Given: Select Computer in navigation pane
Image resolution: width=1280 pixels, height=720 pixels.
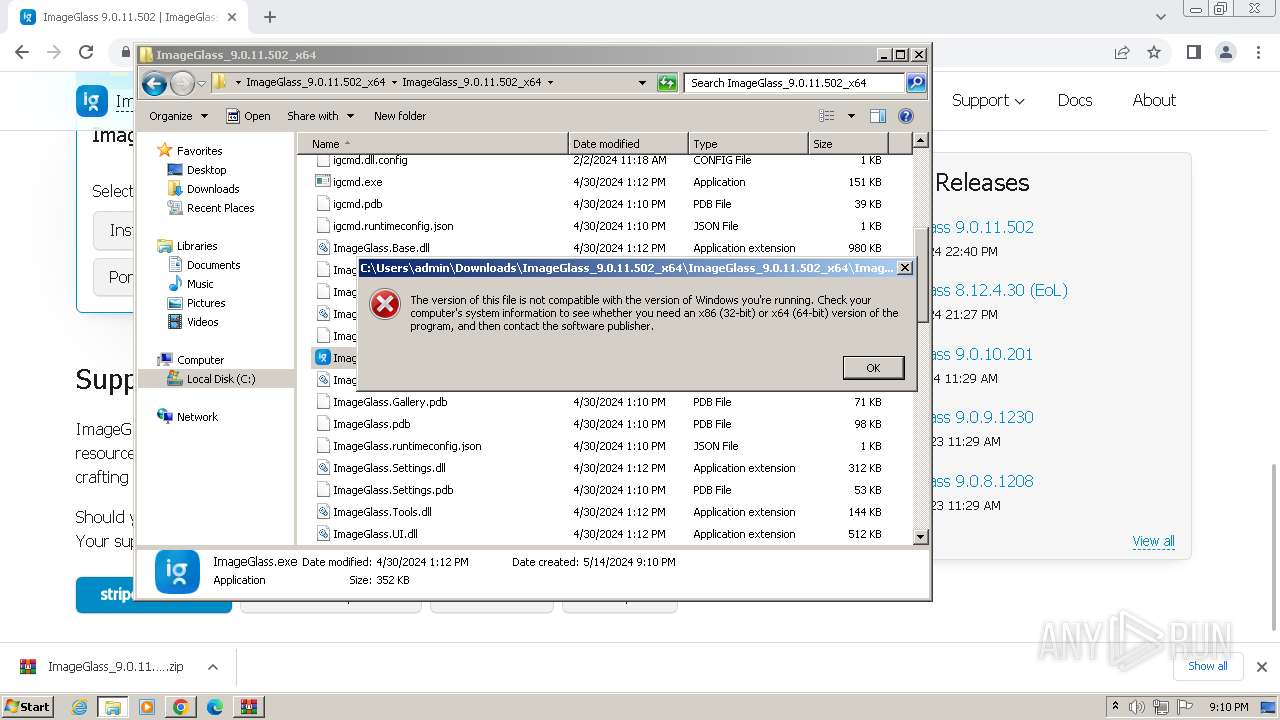Looking at the screenshot, I should 200,360.
